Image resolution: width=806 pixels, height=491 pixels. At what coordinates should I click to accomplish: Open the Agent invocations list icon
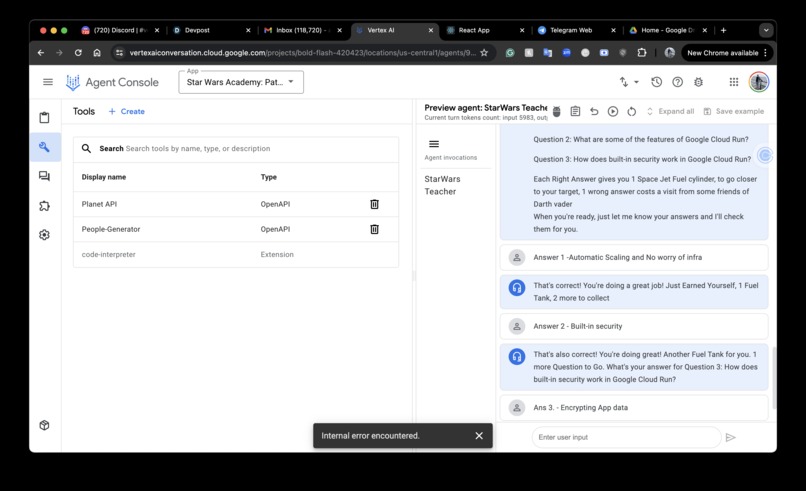[434, 144]
